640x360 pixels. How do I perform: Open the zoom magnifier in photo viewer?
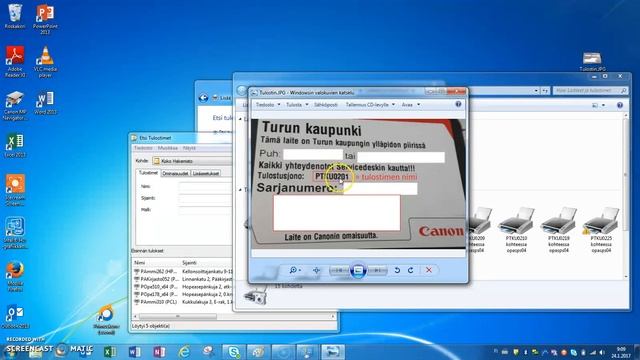click(295, 270)
